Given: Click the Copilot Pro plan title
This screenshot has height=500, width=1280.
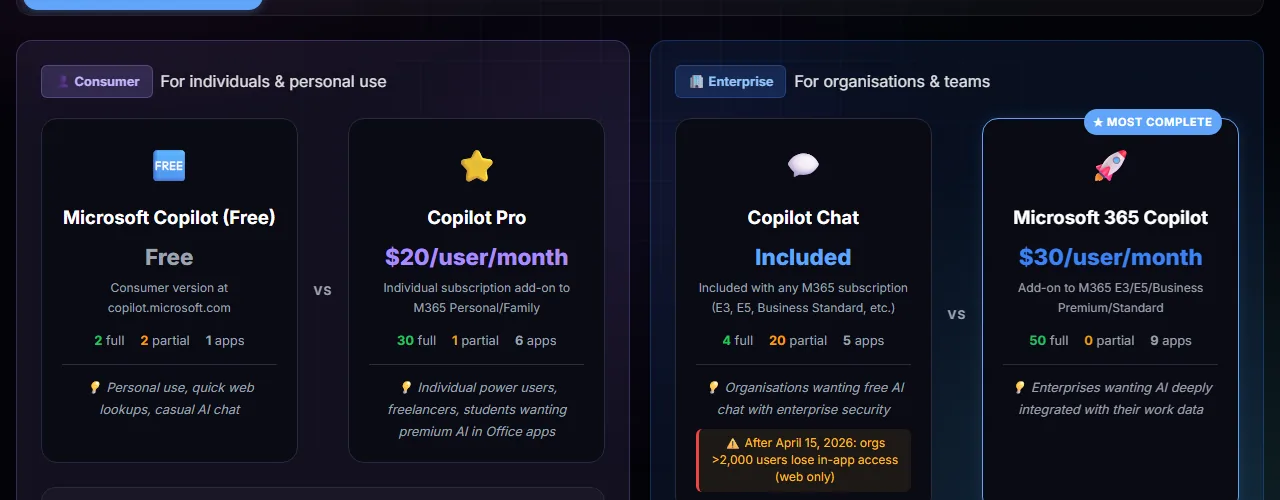Looking at the screenshot, I should (476, 217).
